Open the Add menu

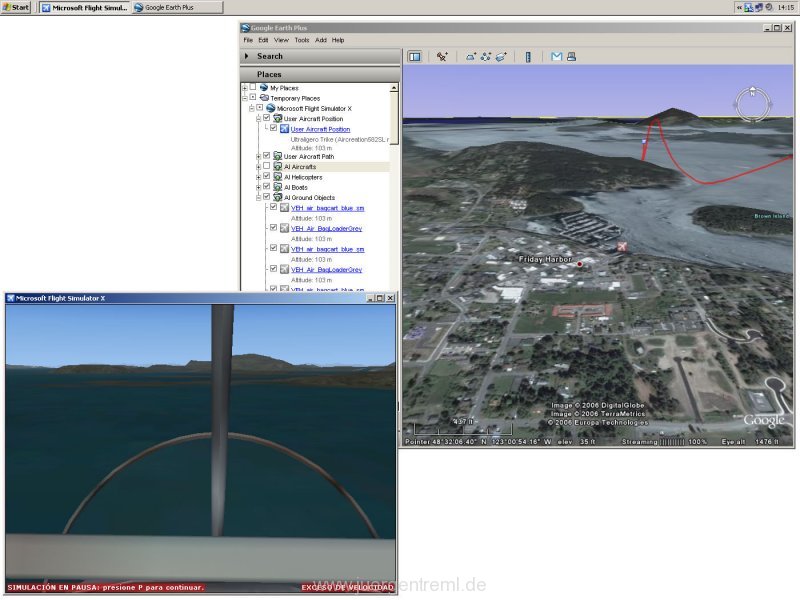point(321,40)
